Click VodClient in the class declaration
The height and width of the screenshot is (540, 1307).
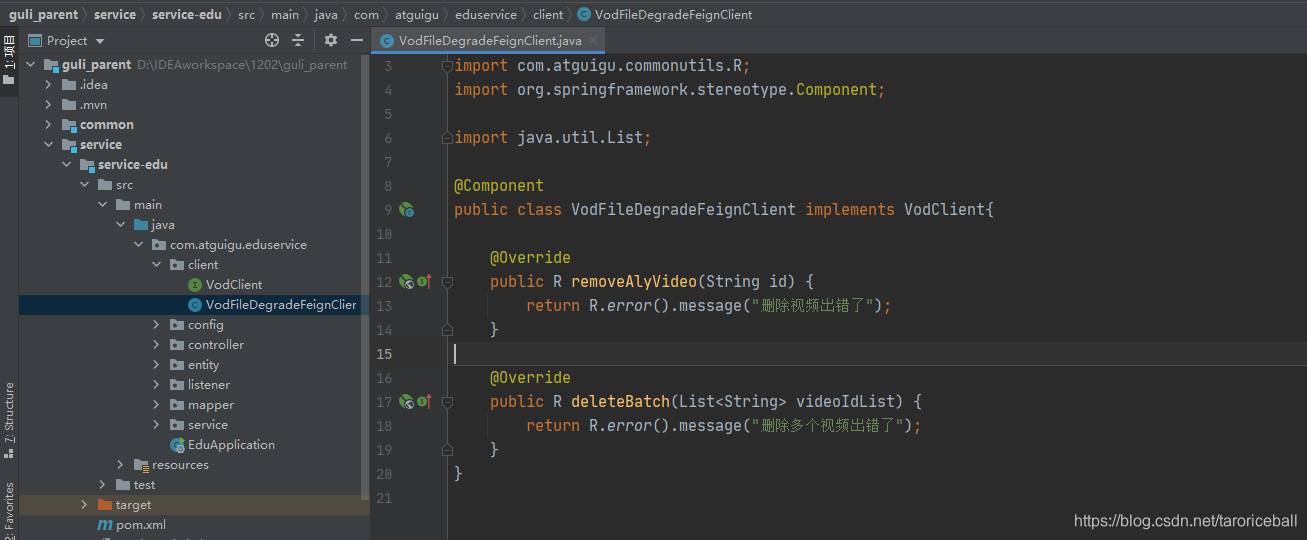tap(944, 210)
